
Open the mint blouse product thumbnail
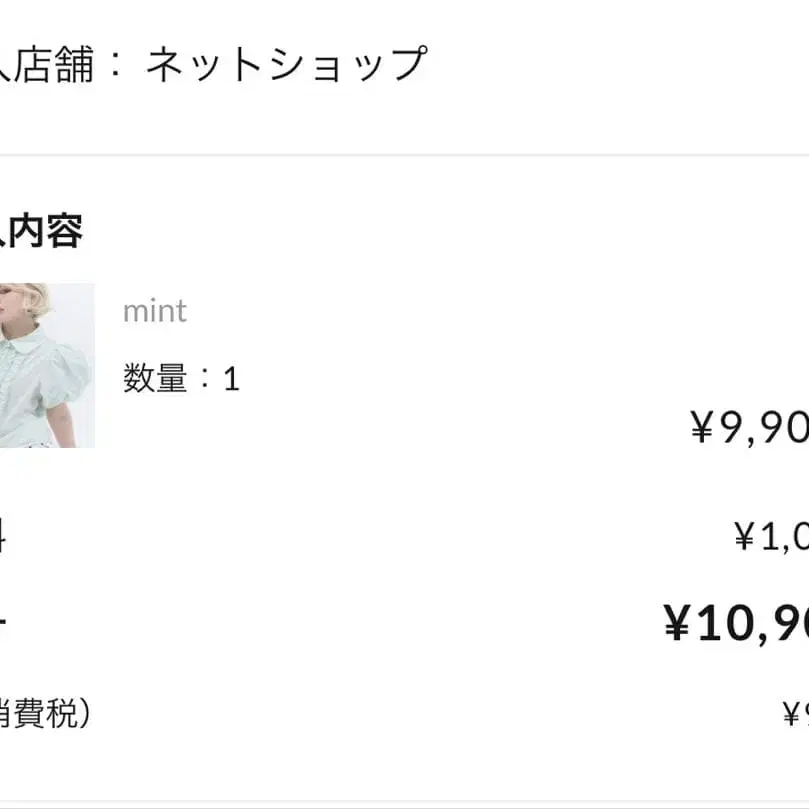47,365
